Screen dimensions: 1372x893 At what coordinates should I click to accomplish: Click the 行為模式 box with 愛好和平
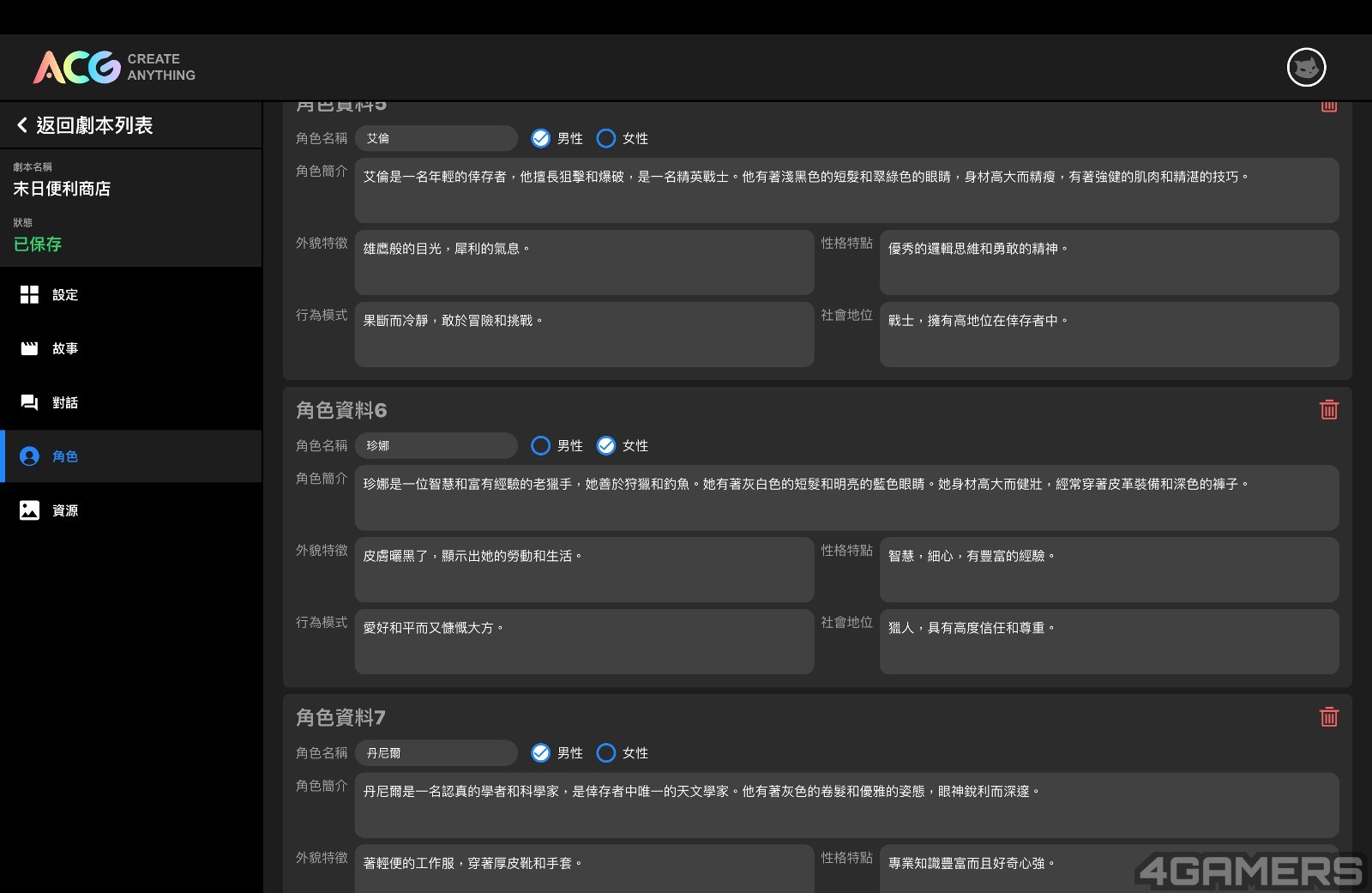(584, 642)
